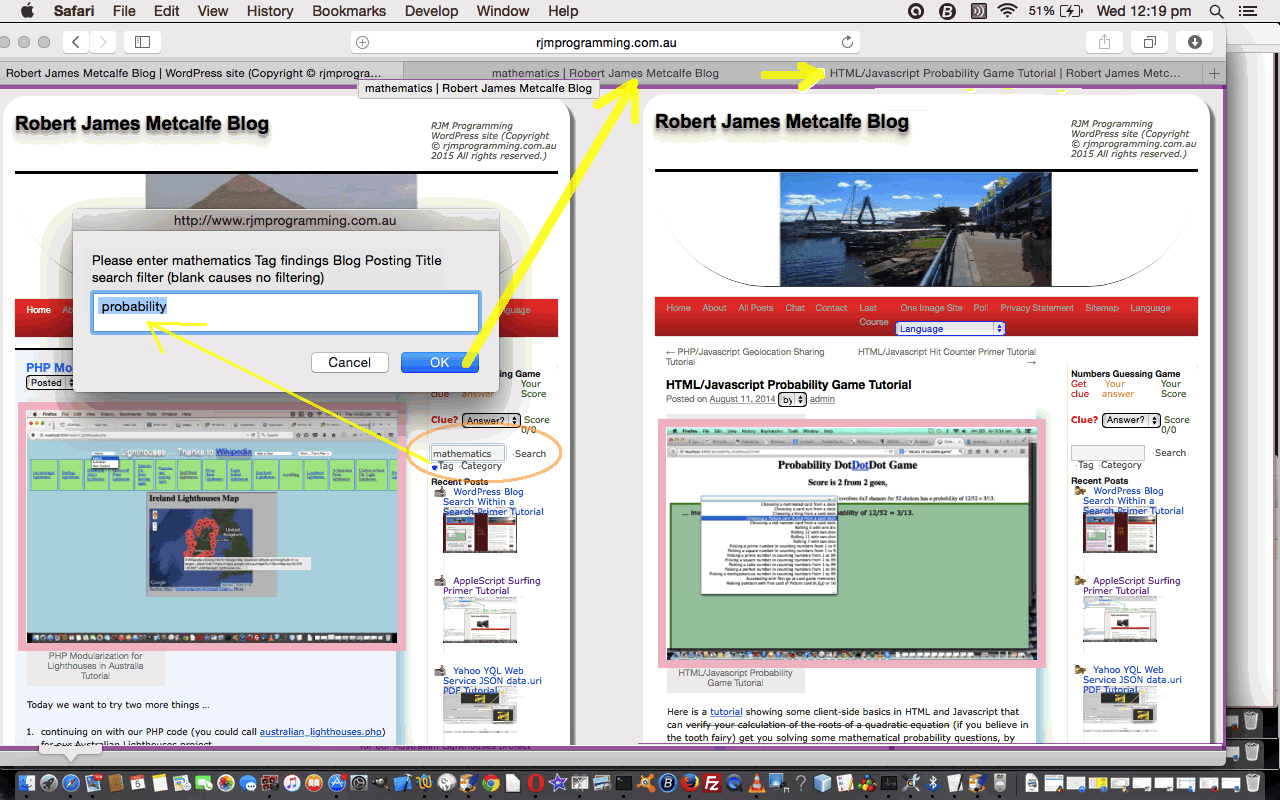The height and width of the screenshot is (800, 1280).
Task: Open Wi-Fi status menu
Action: pos(1007,11)
